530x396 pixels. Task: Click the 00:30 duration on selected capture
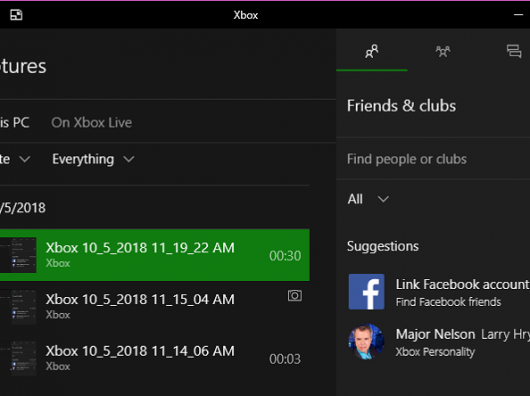click(x=285, y=256)
